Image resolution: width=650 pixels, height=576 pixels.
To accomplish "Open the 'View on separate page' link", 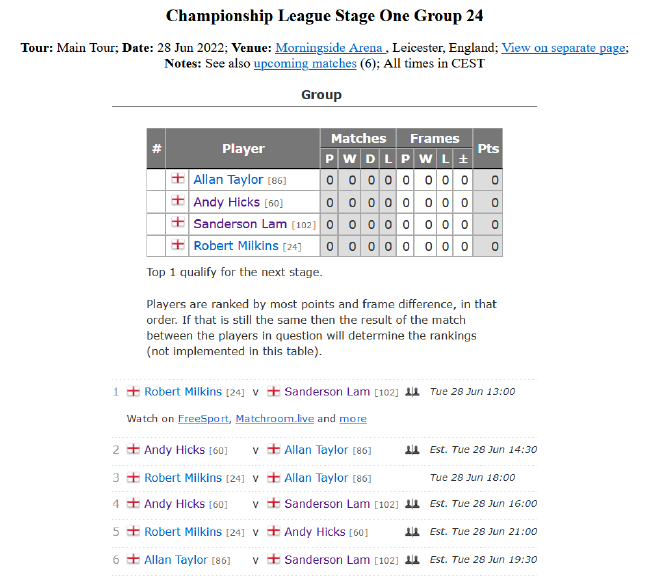I will click(563, 48).
